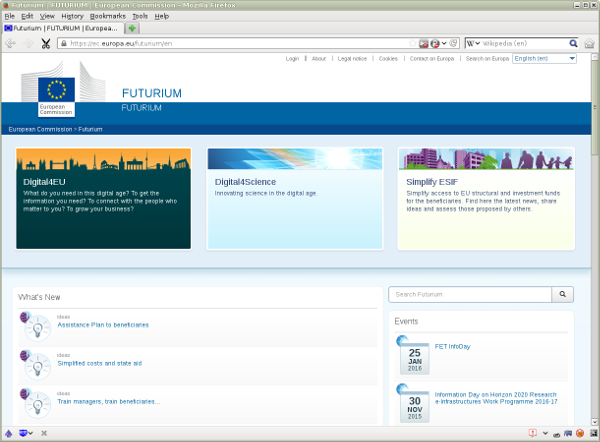The image size is (600, 442).
Task: Open the Digital4Science card
Action: (295, 199)
